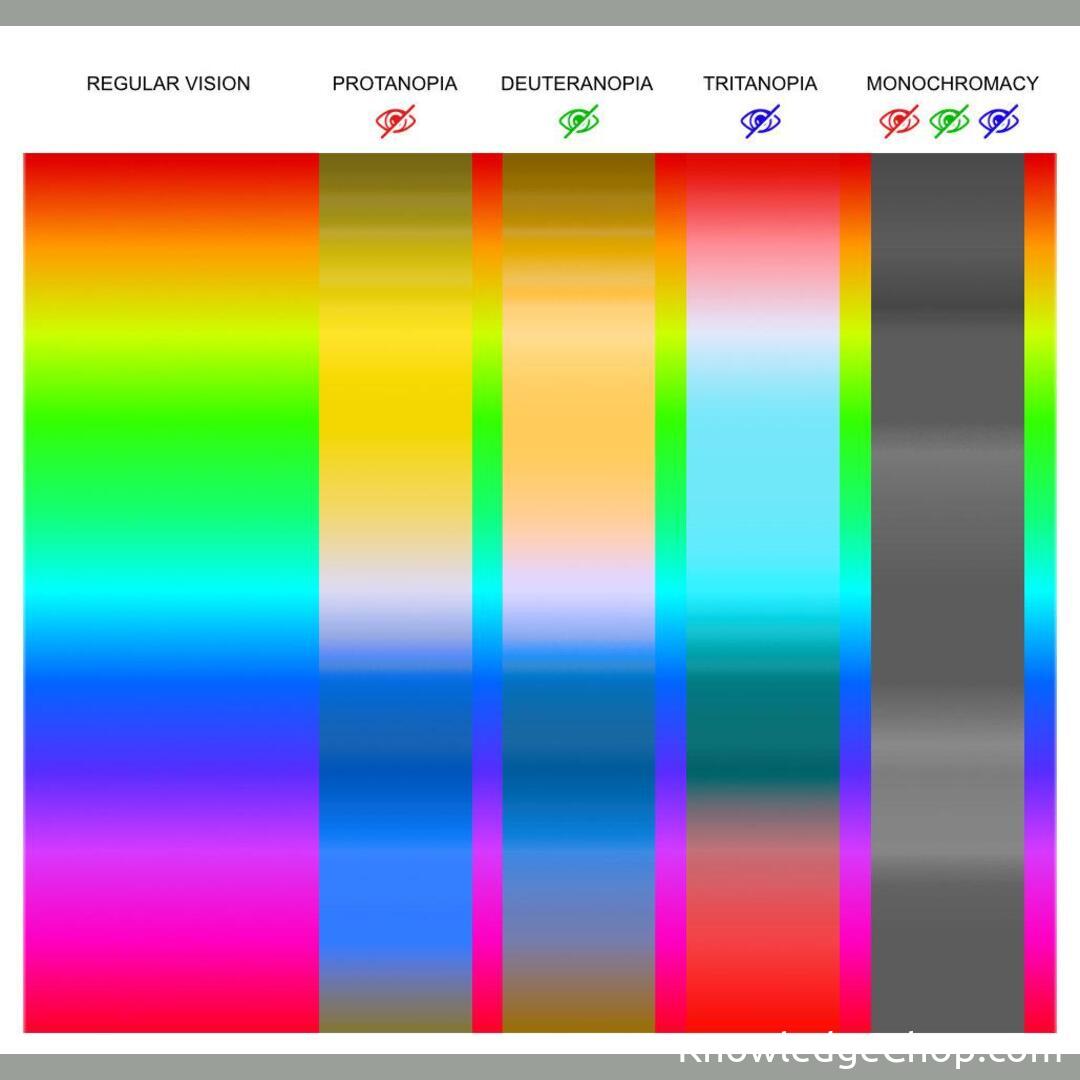Select the MONOCHROMACY heading text

[952, 84]
